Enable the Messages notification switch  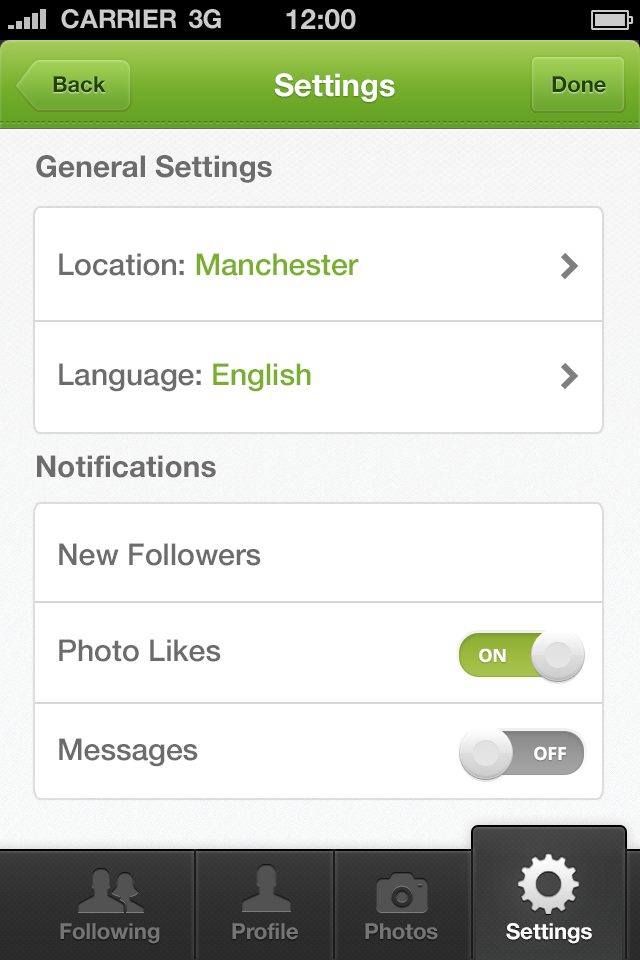tap(521, 753)
